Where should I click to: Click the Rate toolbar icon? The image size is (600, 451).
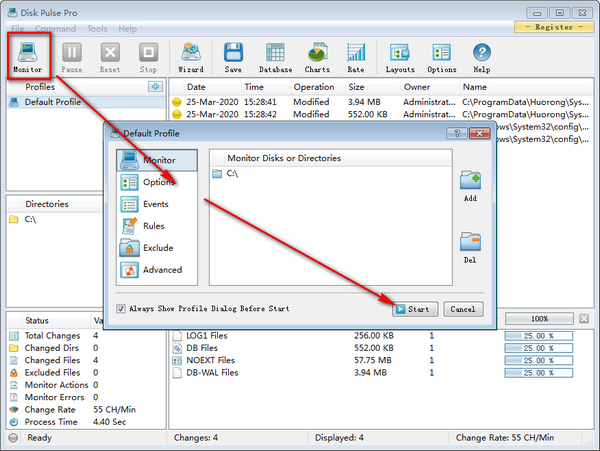click(355, 57)
